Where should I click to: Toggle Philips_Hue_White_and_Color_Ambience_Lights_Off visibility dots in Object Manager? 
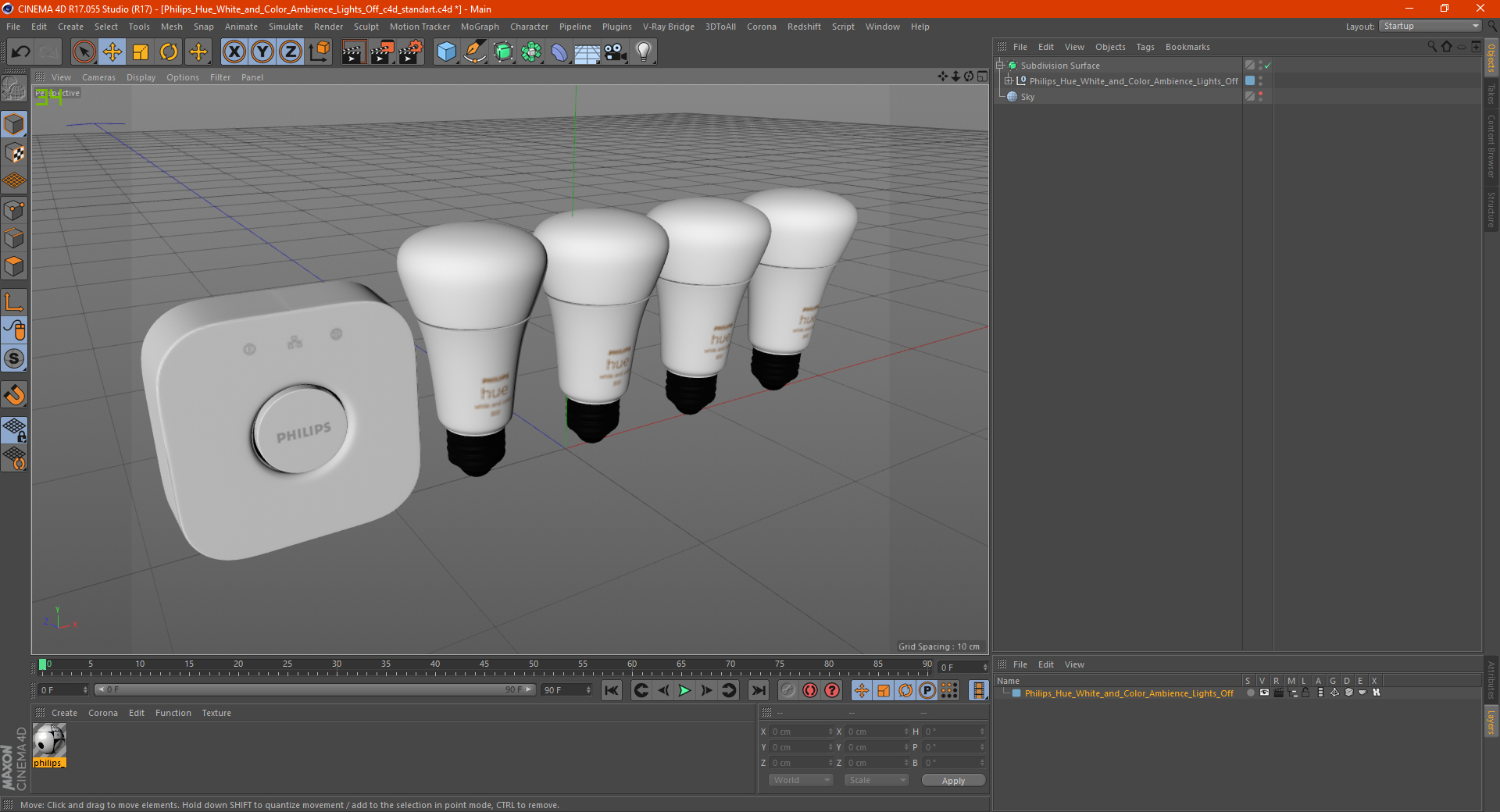point(1260,80)
